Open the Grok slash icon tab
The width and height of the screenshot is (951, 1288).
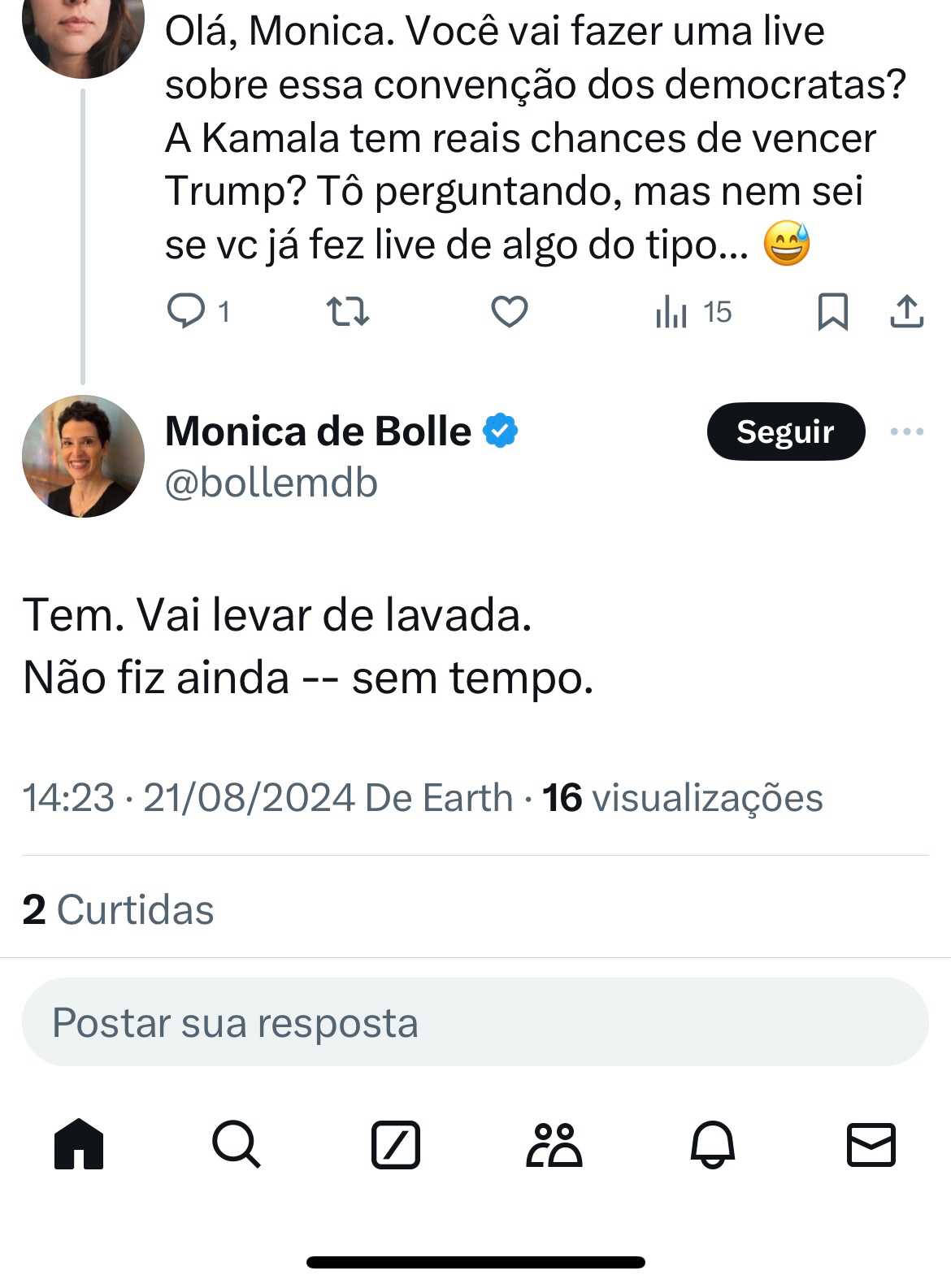point(396,1144)
